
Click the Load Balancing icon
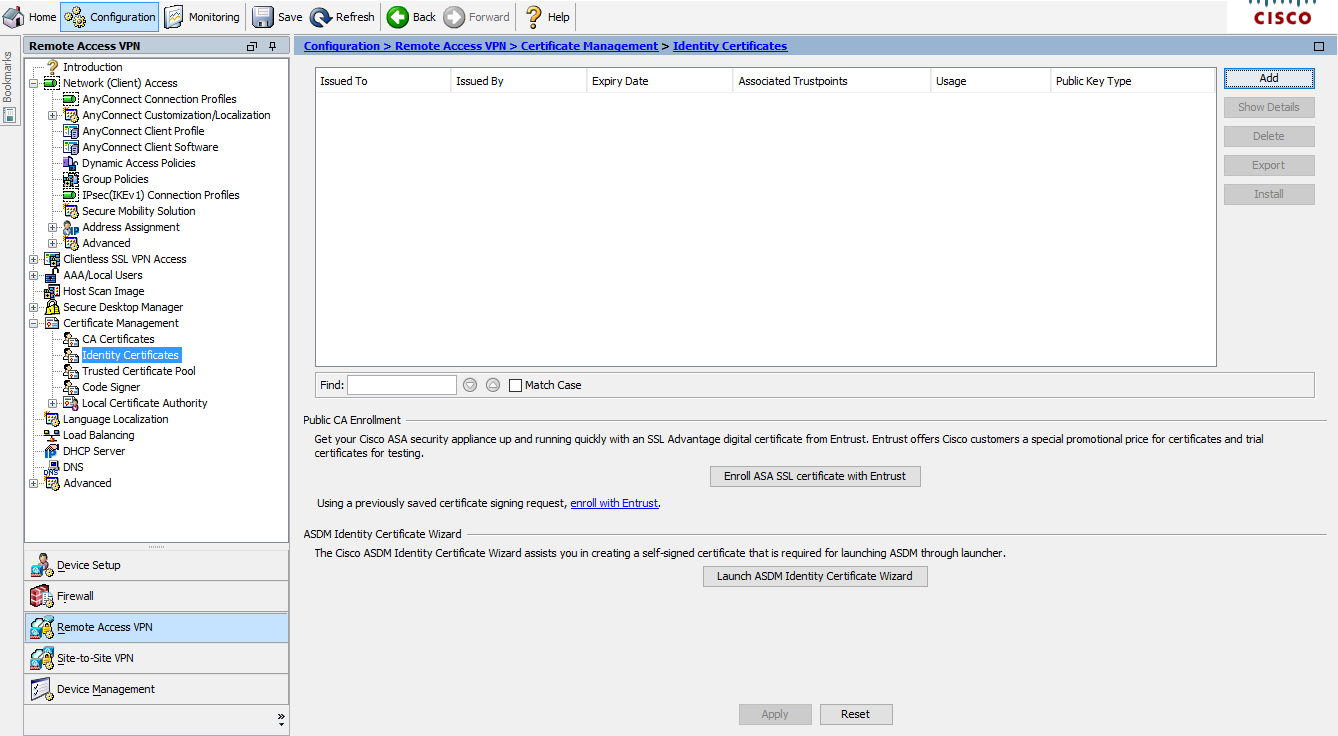pos(52,435)
